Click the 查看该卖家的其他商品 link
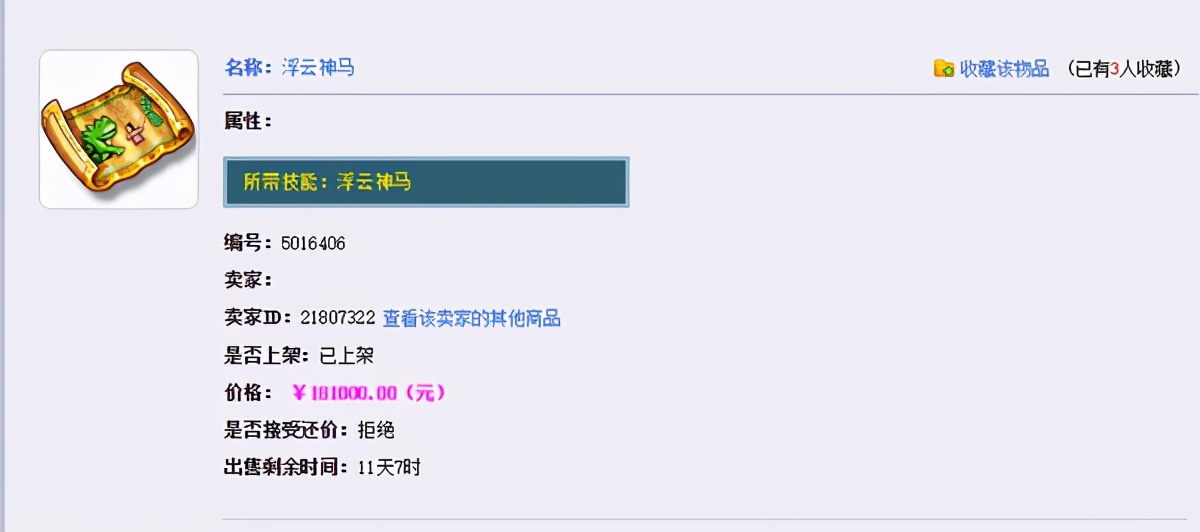Image resolution: width=1200 pixels, height=532 pixels. [x=472, y=318]
